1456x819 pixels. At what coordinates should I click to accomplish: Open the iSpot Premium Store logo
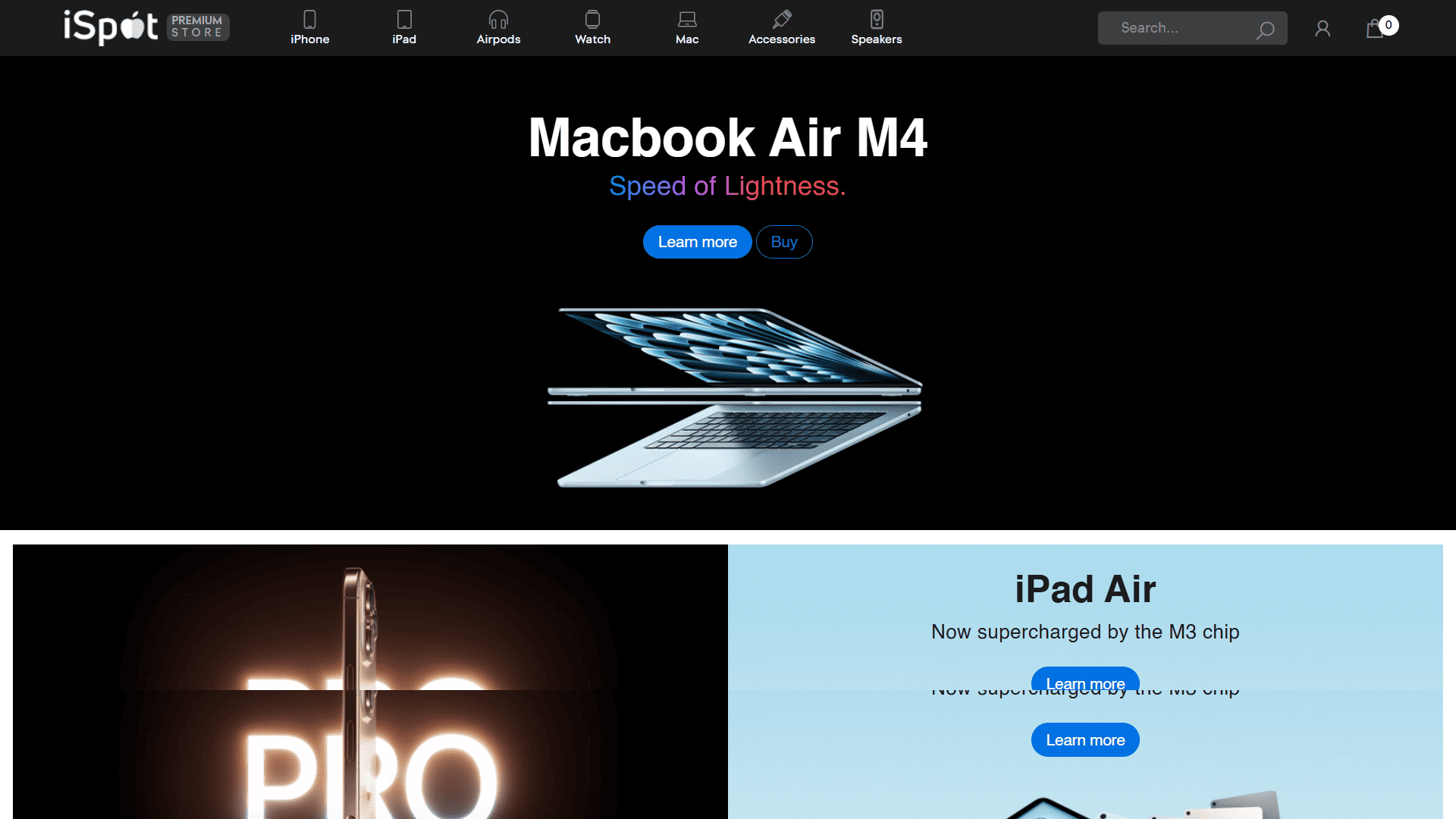coord(146,27)
